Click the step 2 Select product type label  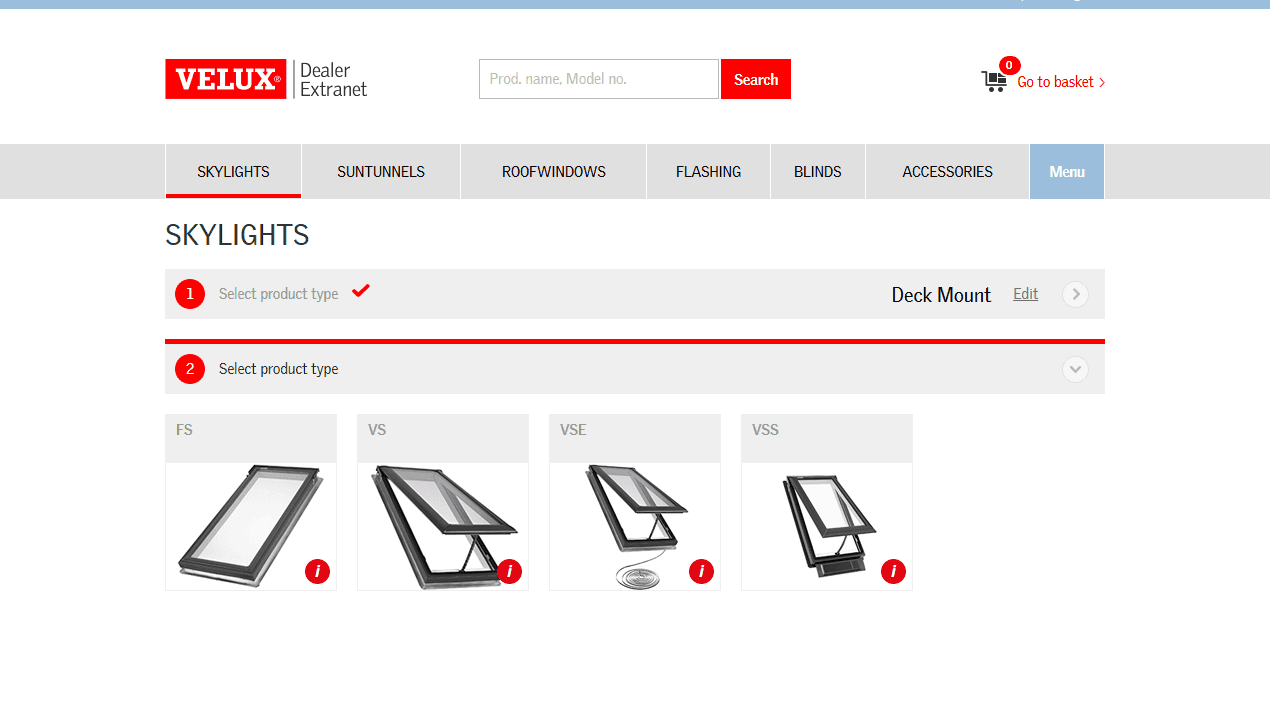pyautogui.click(x=278, y=369)
